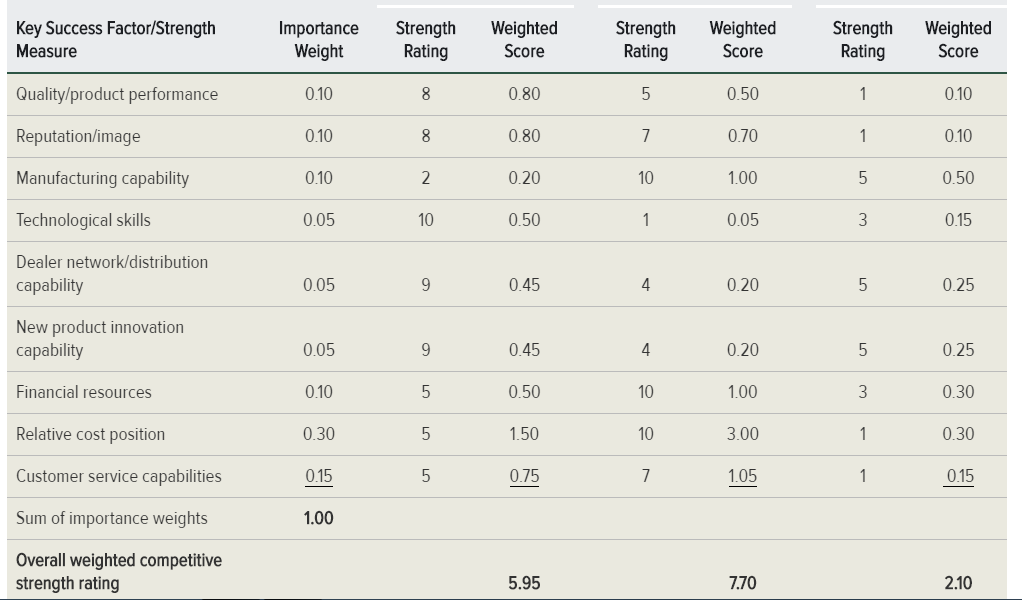Click 'Dealer network/distribution capability' label
Image resolution: width=1022 pixels, height=600 pixels.
112,274
